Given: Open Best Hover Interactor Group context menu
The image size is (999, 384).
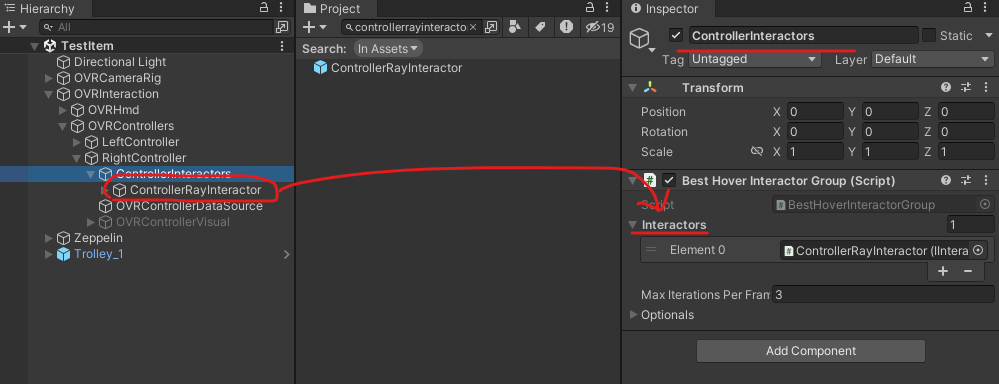Looking at the screenshot, I should pyautogui.click(x=986, y=180).
